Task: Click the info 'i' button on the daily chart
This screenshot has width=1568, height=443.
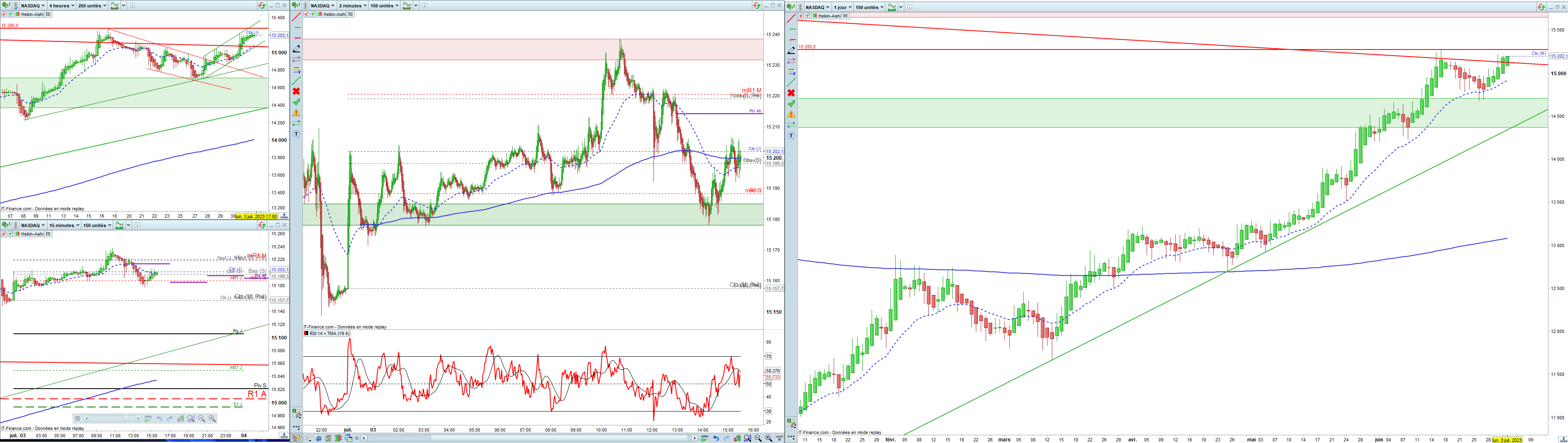Action: [910, 7]
